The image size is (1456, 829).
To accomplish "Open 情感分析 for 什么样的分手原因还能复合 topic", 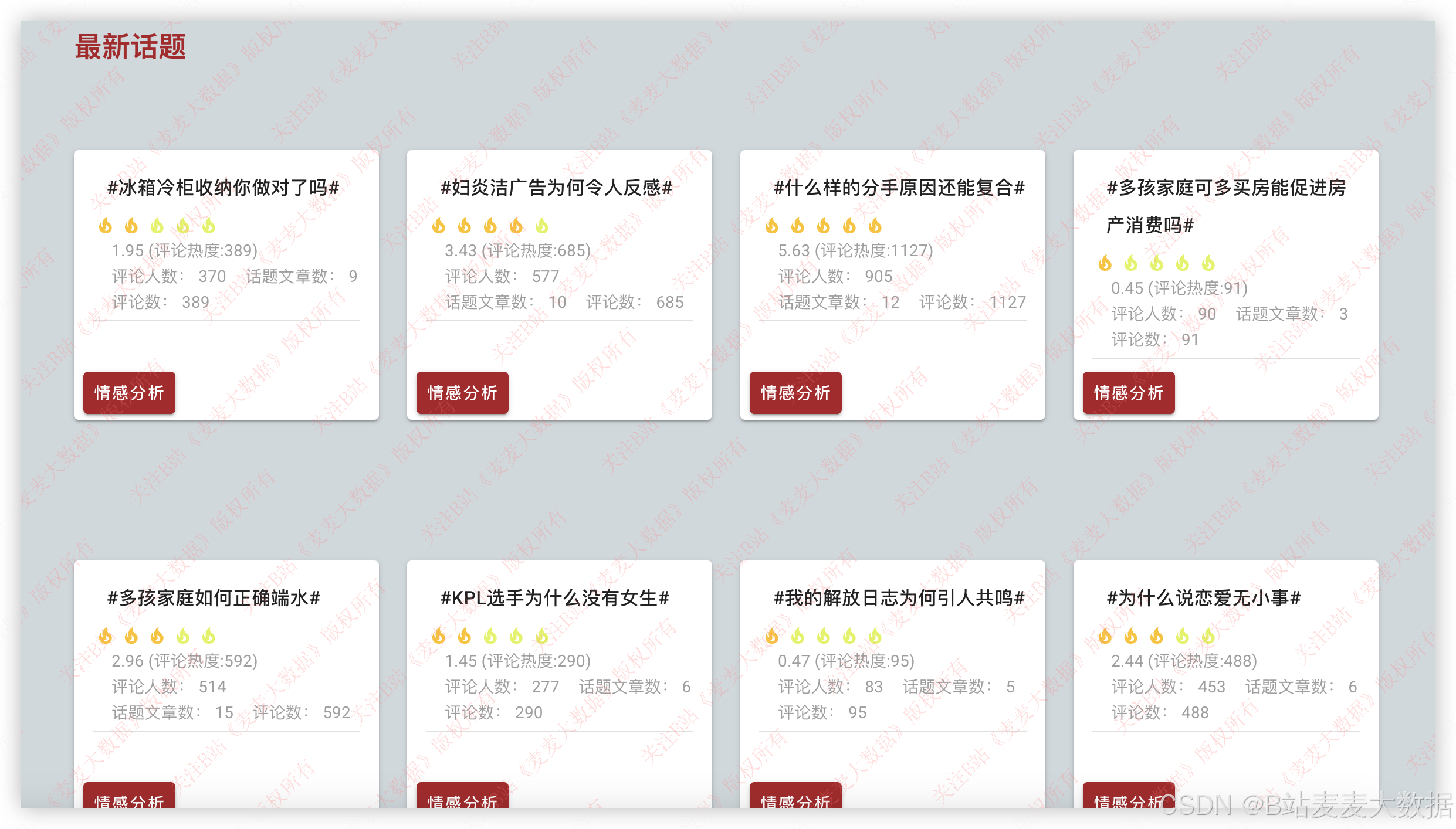I will tap(795, 393).
